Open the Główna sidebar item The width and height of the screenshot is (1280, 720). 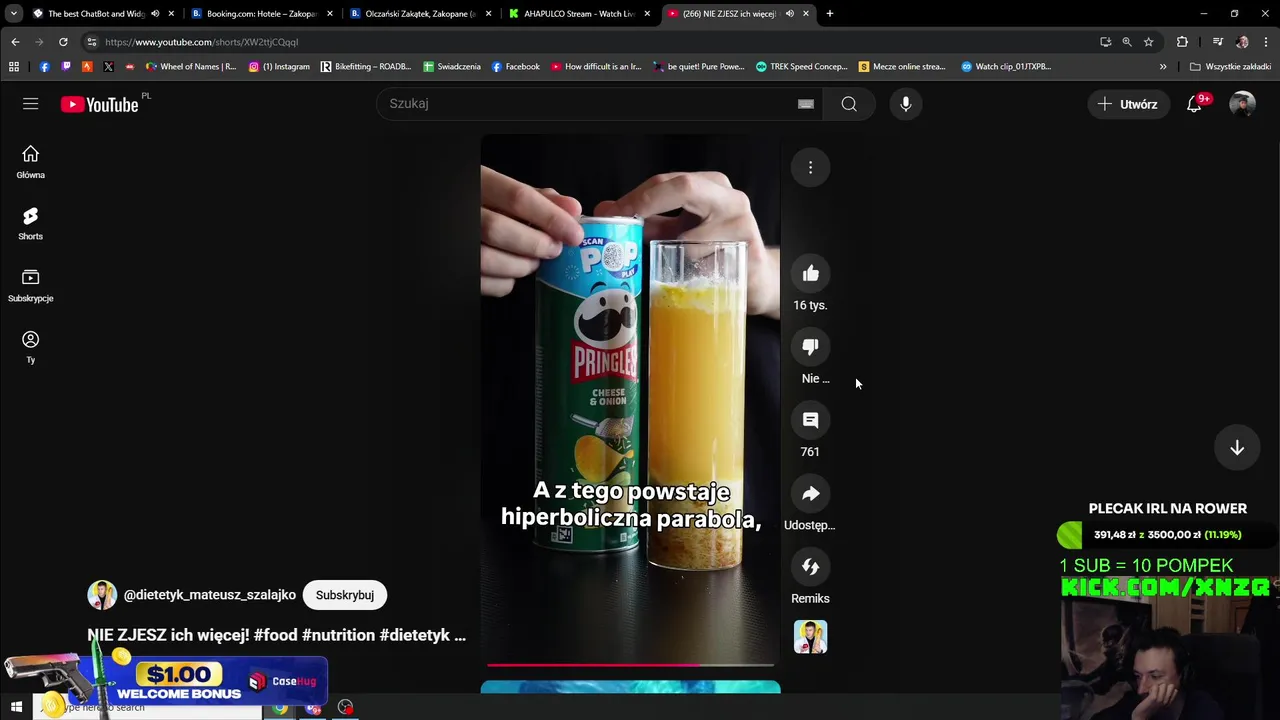point(30,161)
